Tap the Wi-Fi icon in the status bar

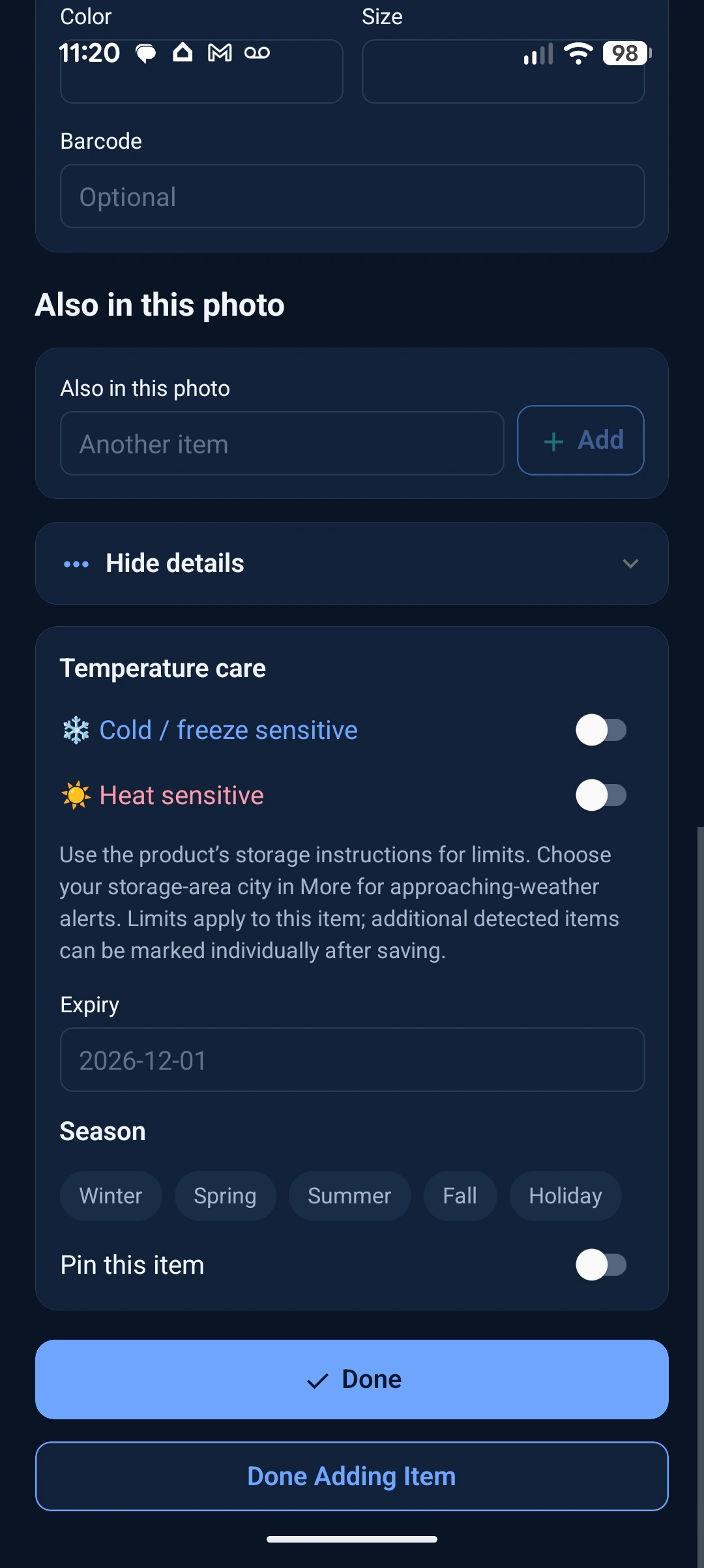pos(579,53)
